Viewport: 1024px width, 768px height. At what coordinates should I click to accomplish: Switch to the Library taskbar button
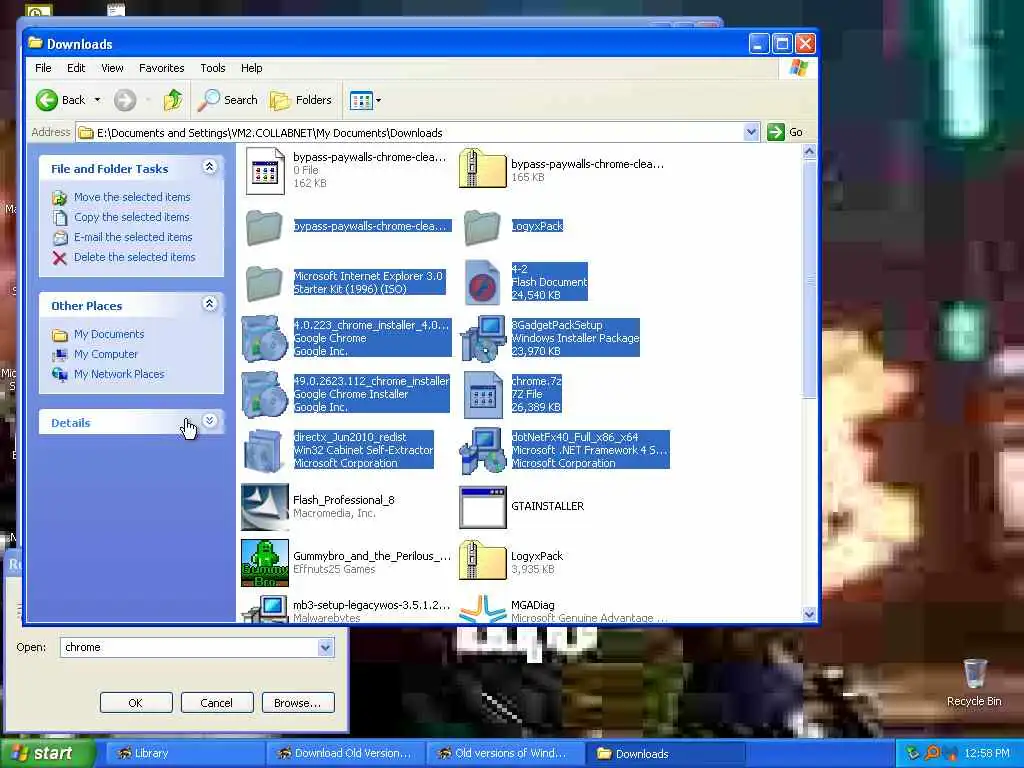185,754
